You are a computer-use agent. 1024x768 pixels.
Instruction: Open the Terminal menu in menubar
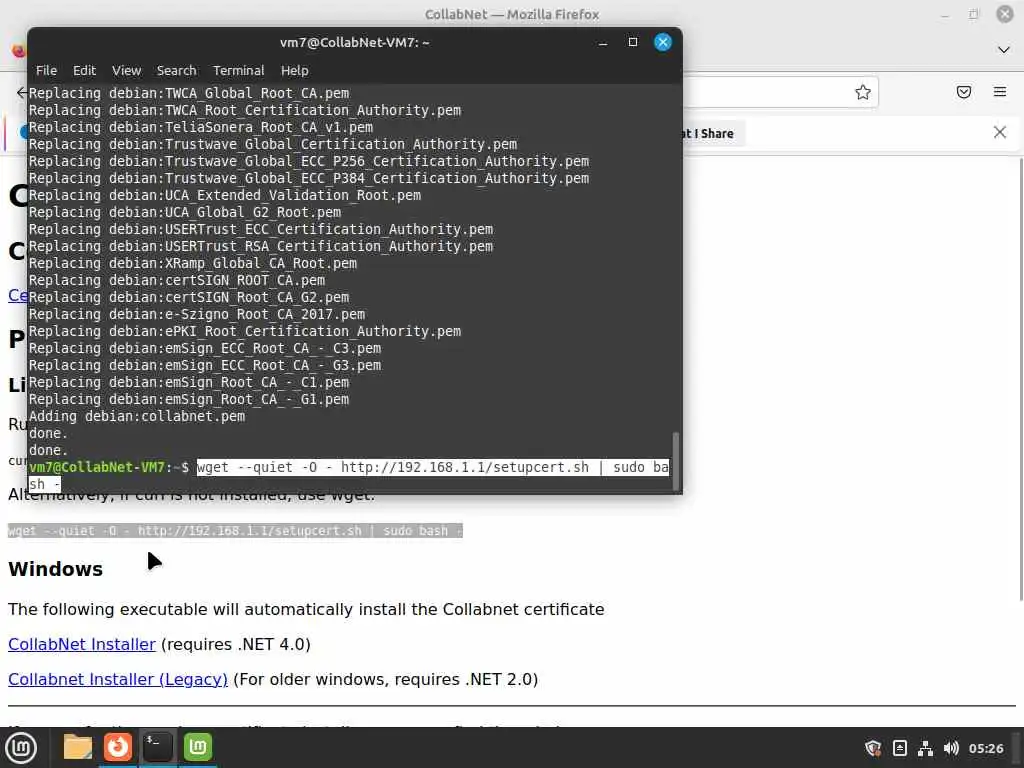tap(238, 71)
